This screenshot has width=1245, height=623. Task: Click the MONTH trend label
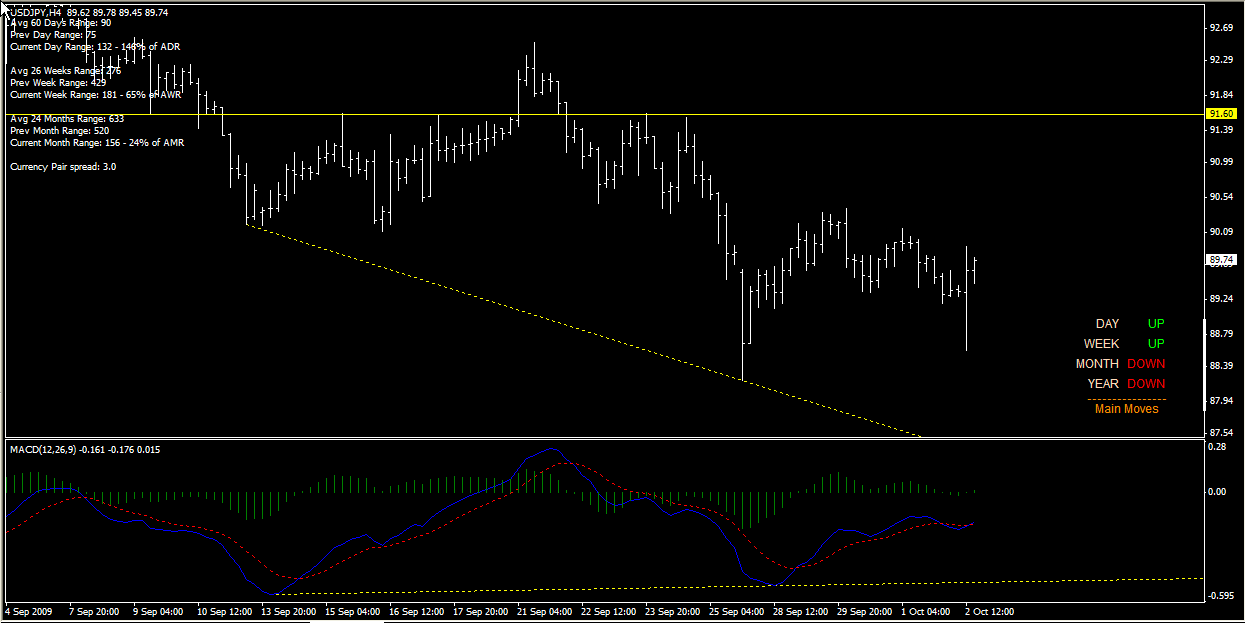(x=1098, y=364)
